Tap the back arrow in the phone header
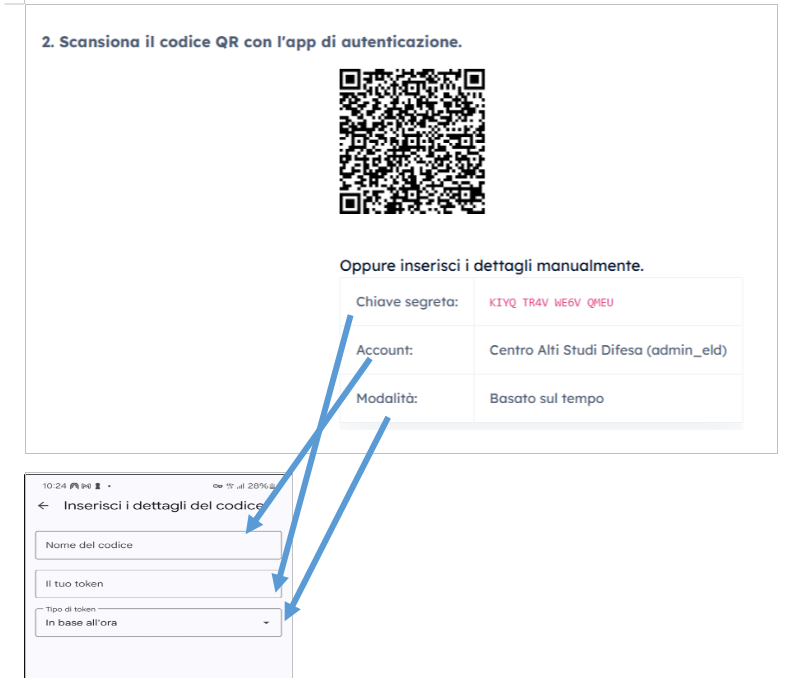 [43, 505]
